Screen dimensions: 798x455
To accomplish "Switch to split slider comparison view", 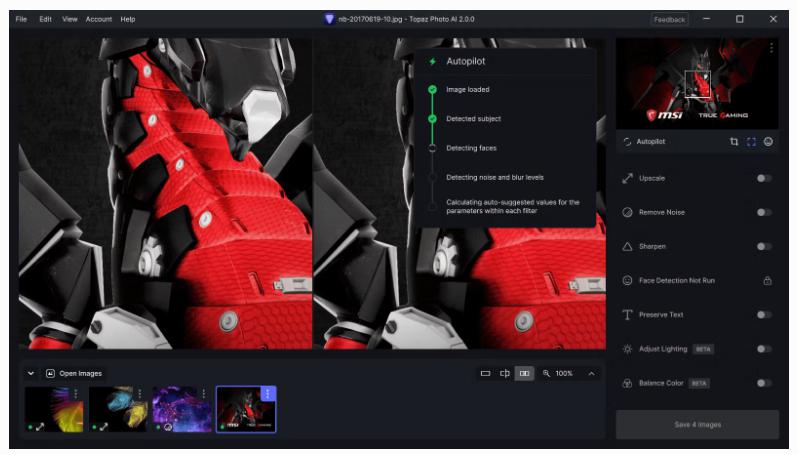I will pos(505,373).
